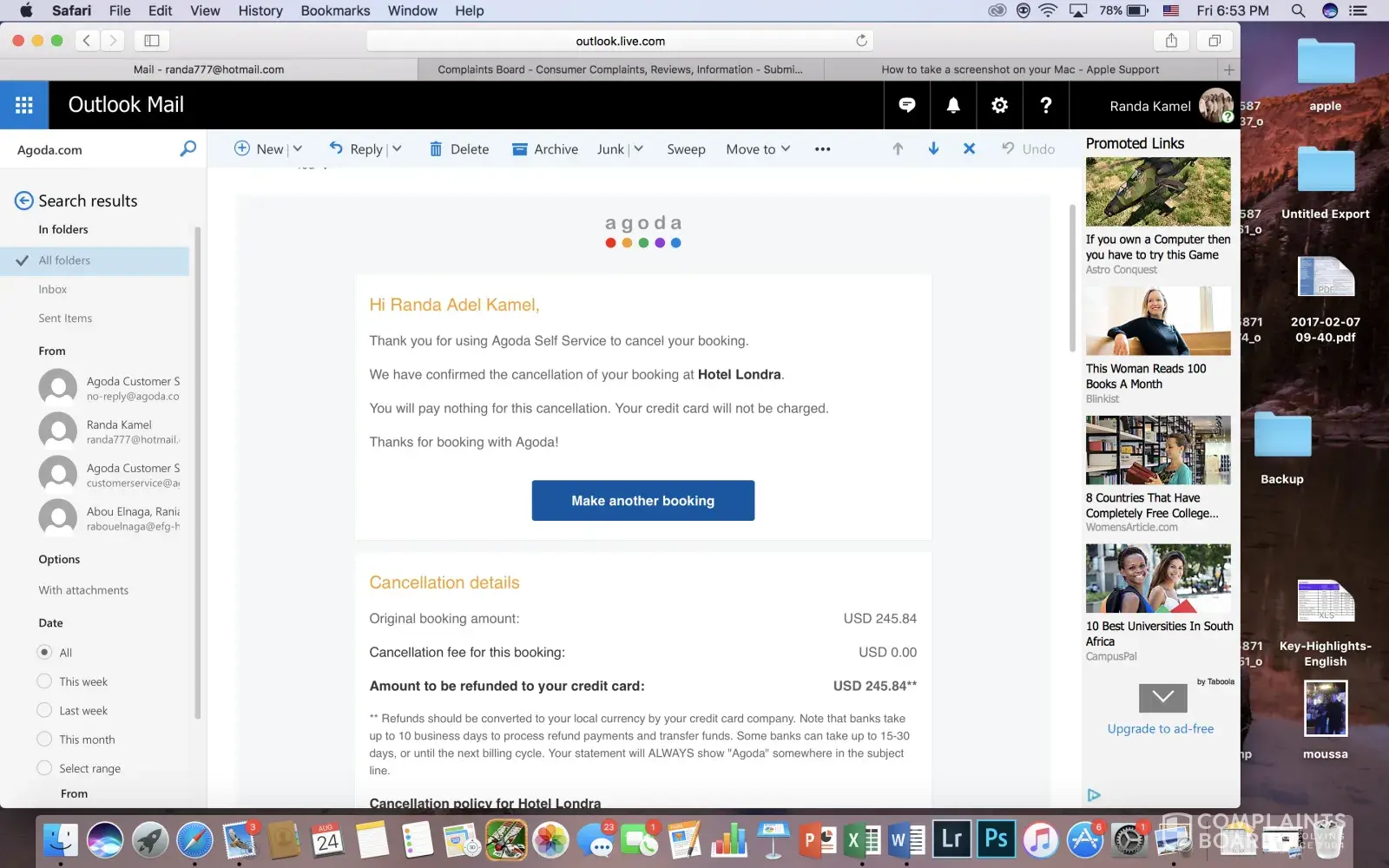1389x868 pixels.
Task: Open the notifications bell
Action: 953,105
